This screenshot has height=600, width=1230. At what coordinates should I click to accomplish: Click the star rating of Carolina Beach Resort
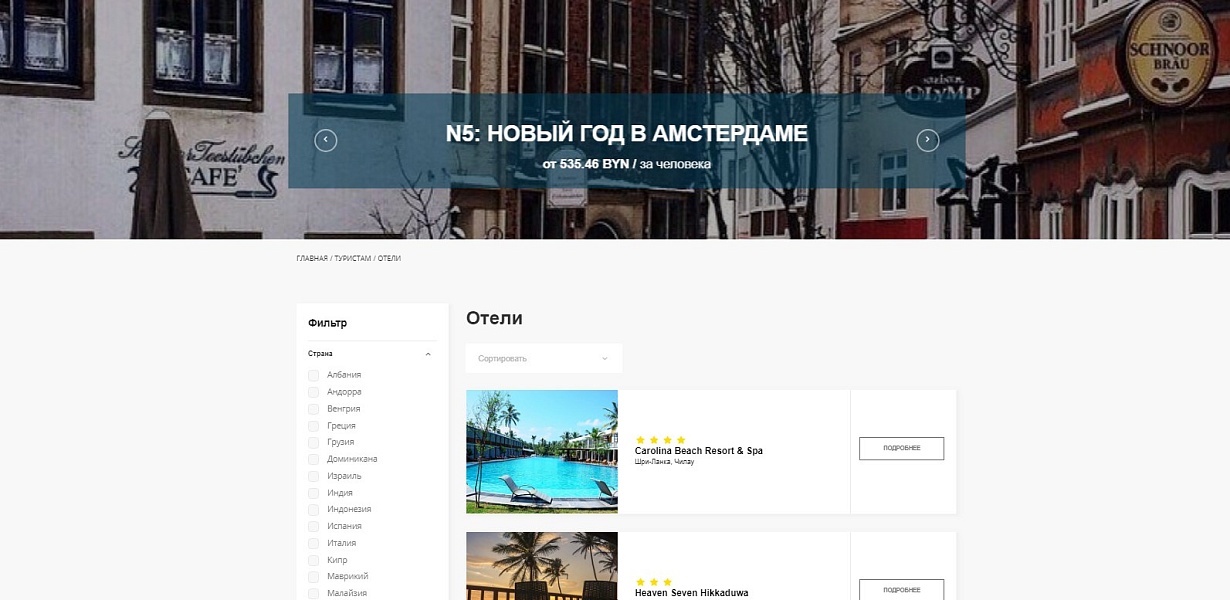point(661,440)
